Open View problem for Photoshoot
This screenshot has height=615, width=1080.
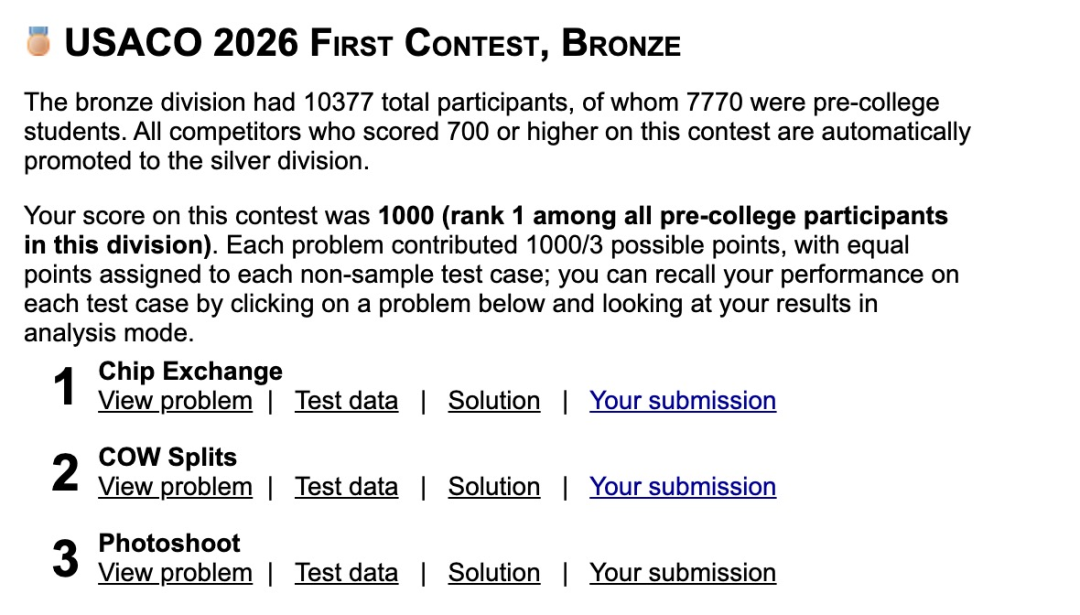[175, 573]
